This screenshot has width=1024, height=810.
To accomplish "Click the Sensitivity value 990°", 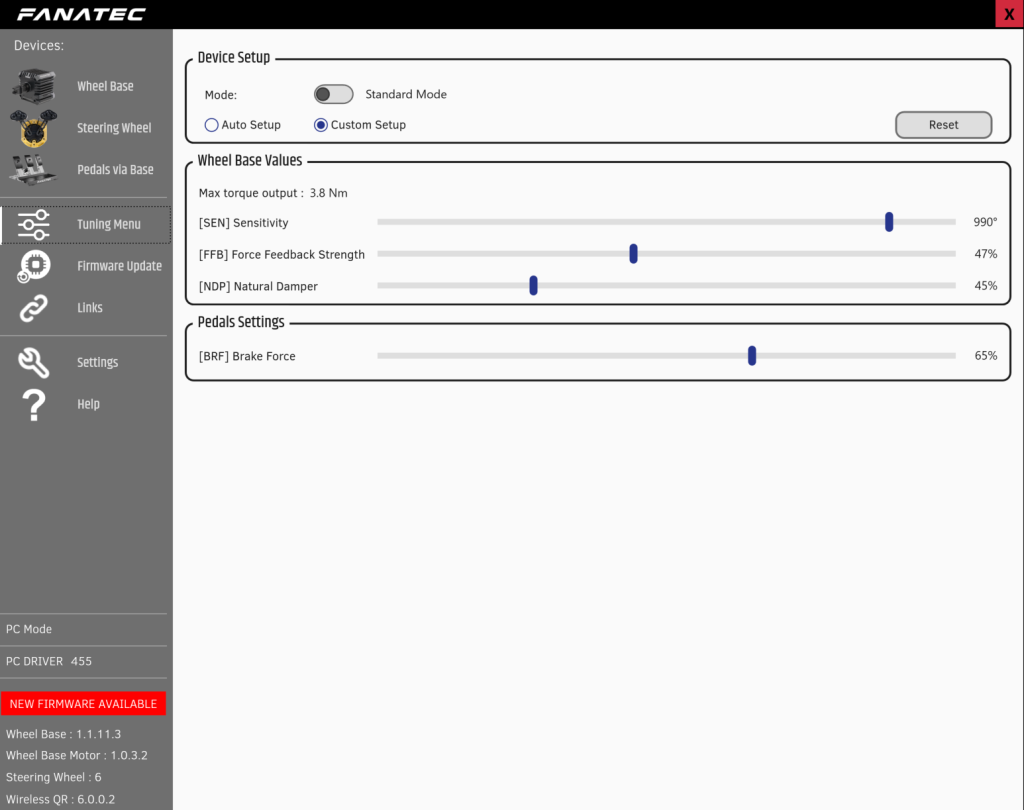I will (x=985, y=222).
